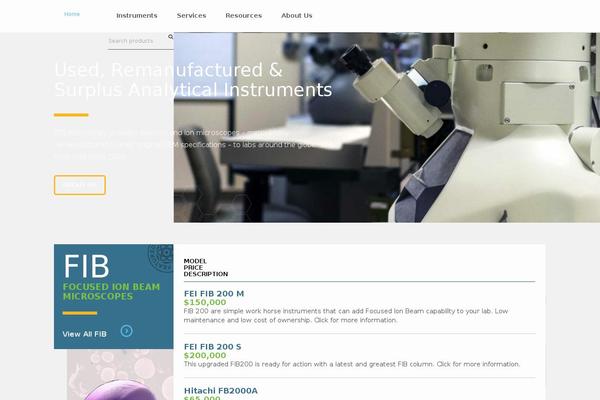Open the FEI FIB 200 M listing

[214, 294]
